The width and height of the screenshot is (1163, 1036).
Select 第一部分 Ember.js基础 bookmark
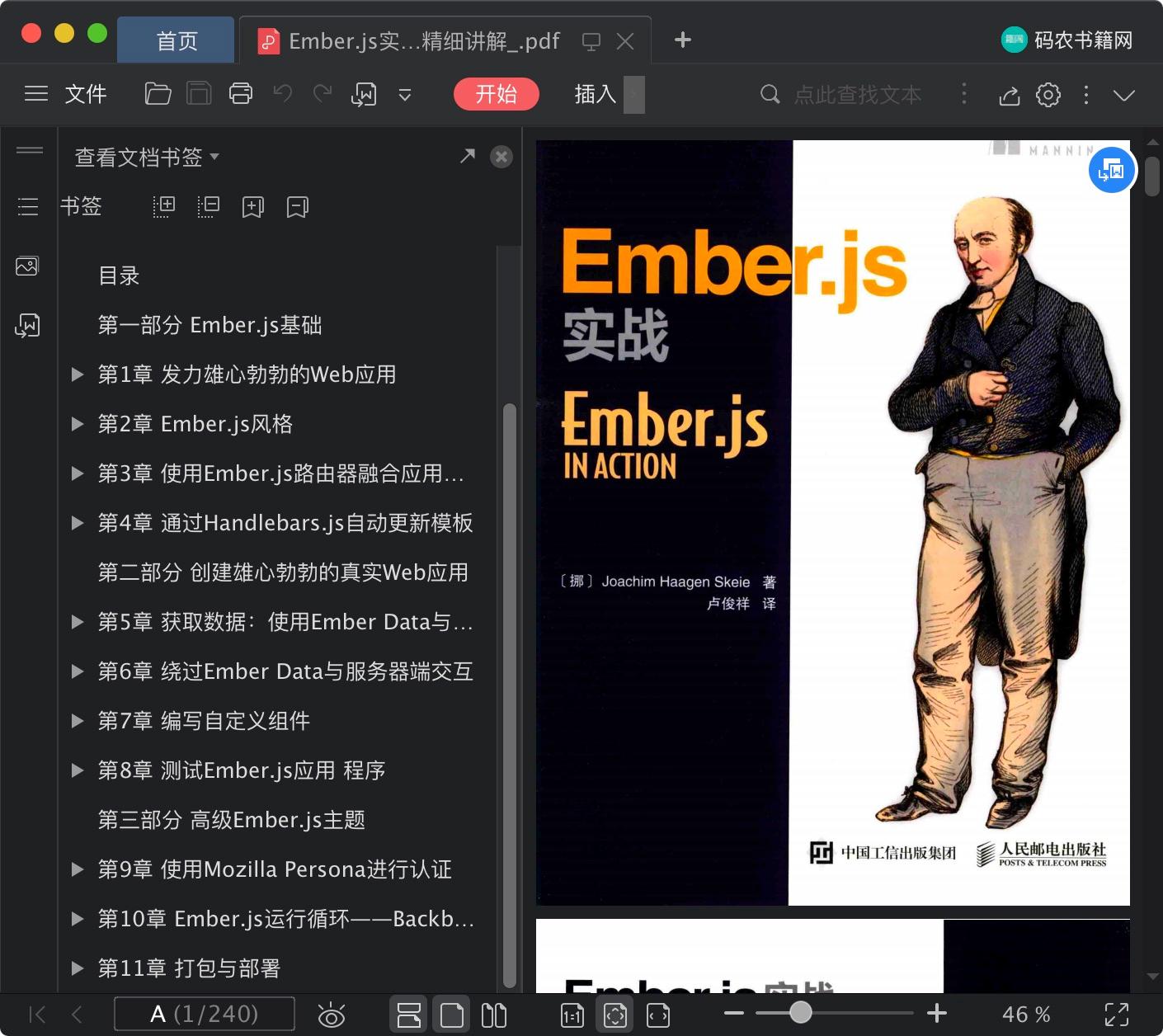coord(210,325)
